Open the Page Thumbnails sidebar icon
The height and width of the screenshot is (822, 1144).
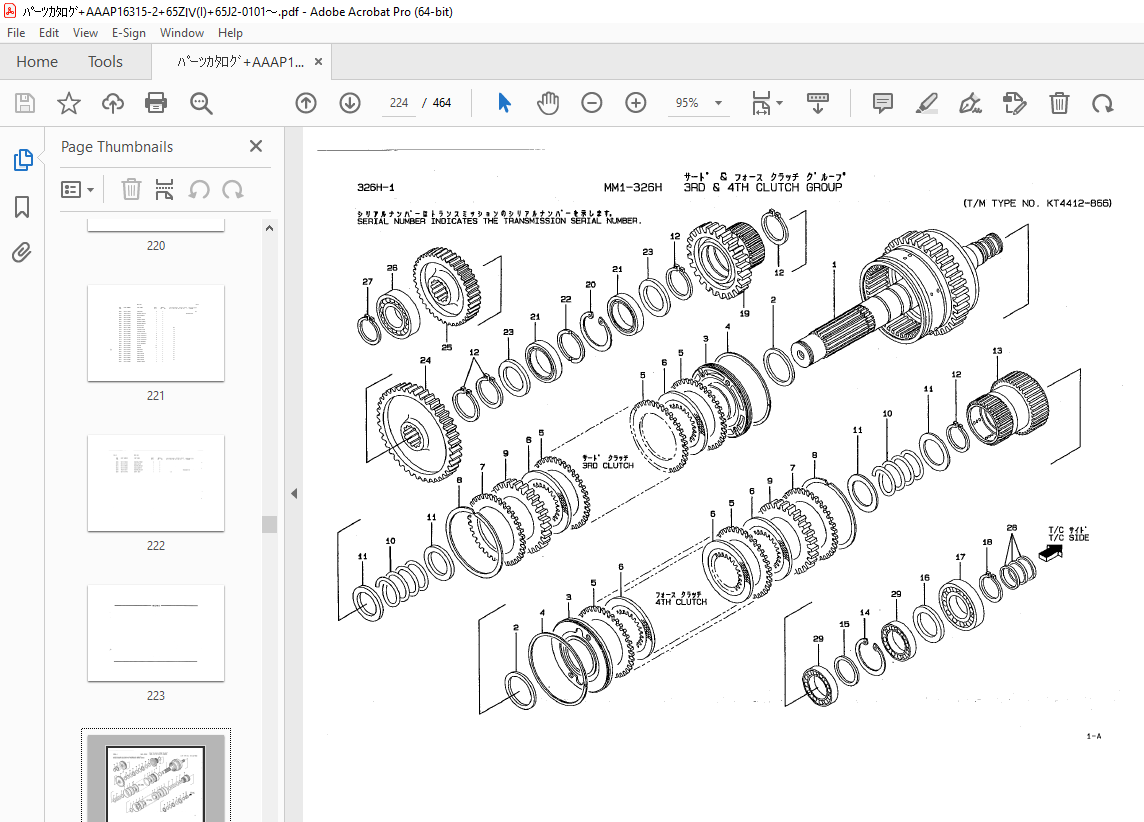pyautogui.click(x=23, y=160)
